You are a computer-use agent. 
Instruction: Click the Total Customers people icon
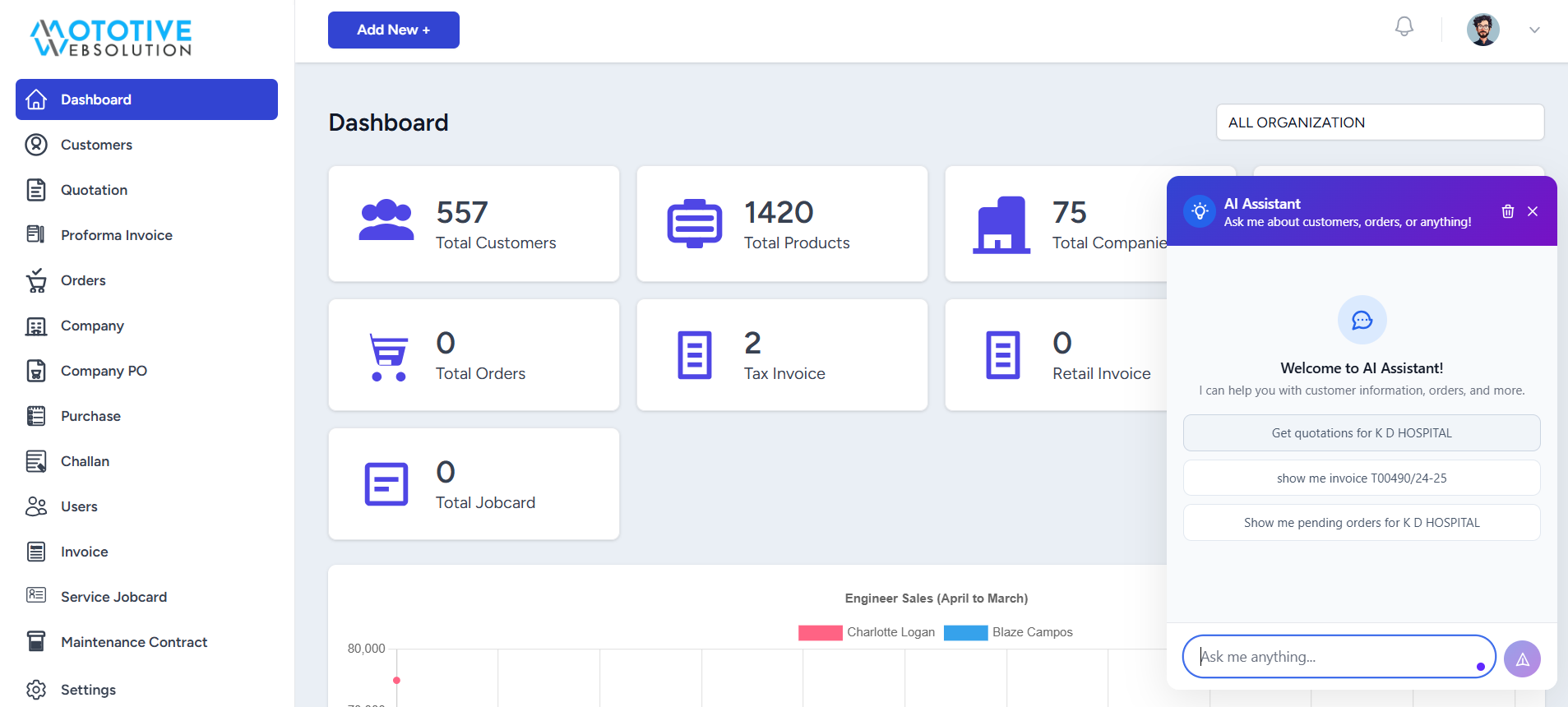[x=386, y=221]
